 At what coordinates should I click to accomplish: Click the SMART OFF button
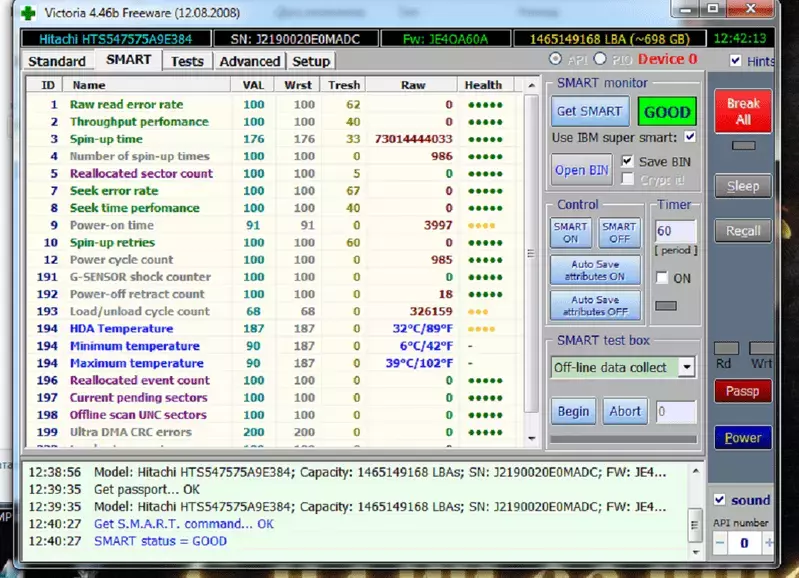coord(620,233)
